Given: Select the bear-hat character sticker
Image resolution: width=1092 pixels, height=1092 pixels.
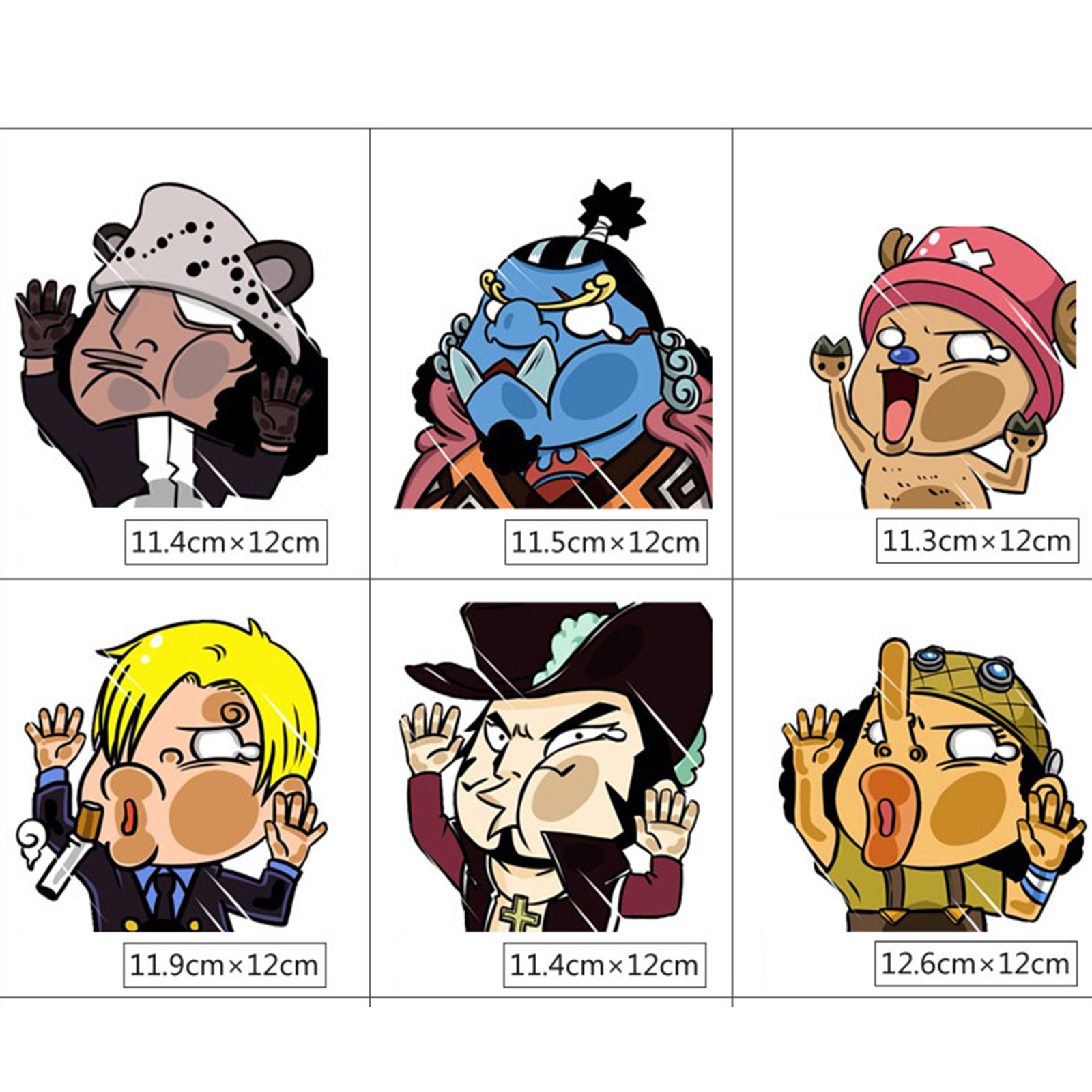Looking at the screenshot, I should pyautogui.click(x=172, y=345).
